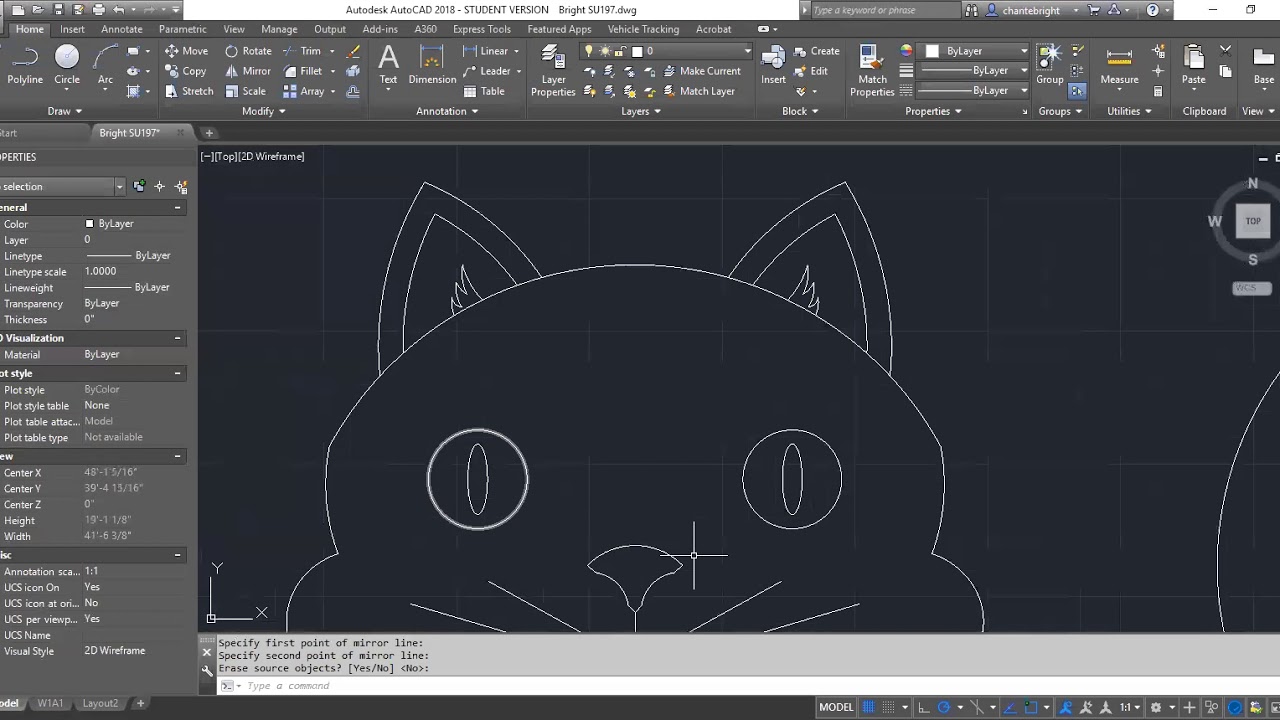Click Create block button

[x=816, y=51]
